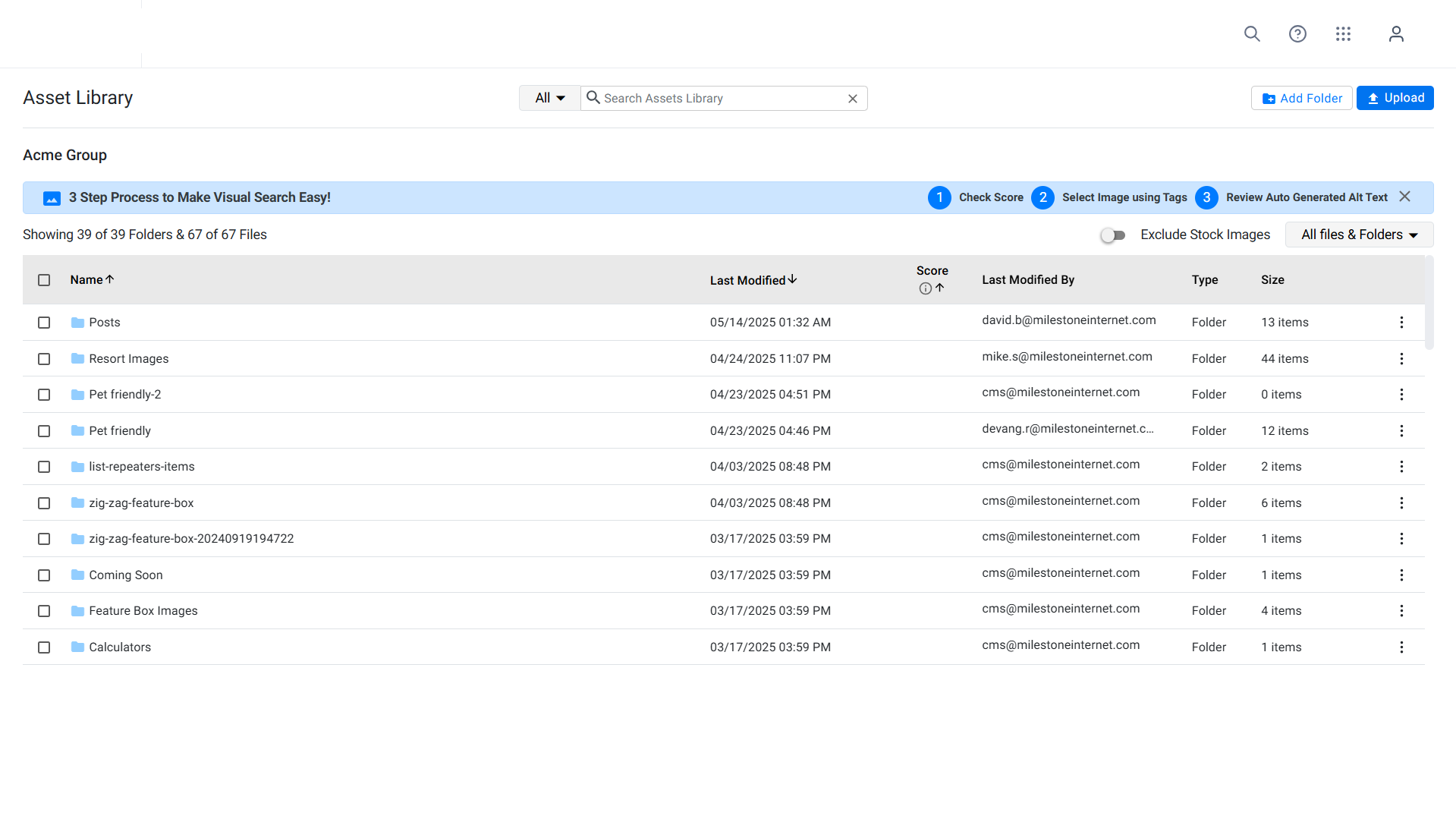Sort by the Last Modified column header
The image size is (1456, 819).
point(753,280)
